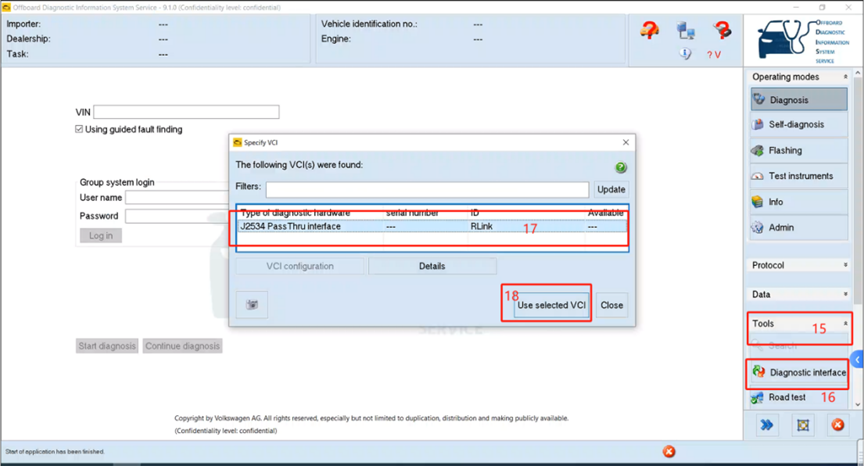The image size is (864, 466).
Task: Select the Diagnosis operating mode
Action: [799, 100]
